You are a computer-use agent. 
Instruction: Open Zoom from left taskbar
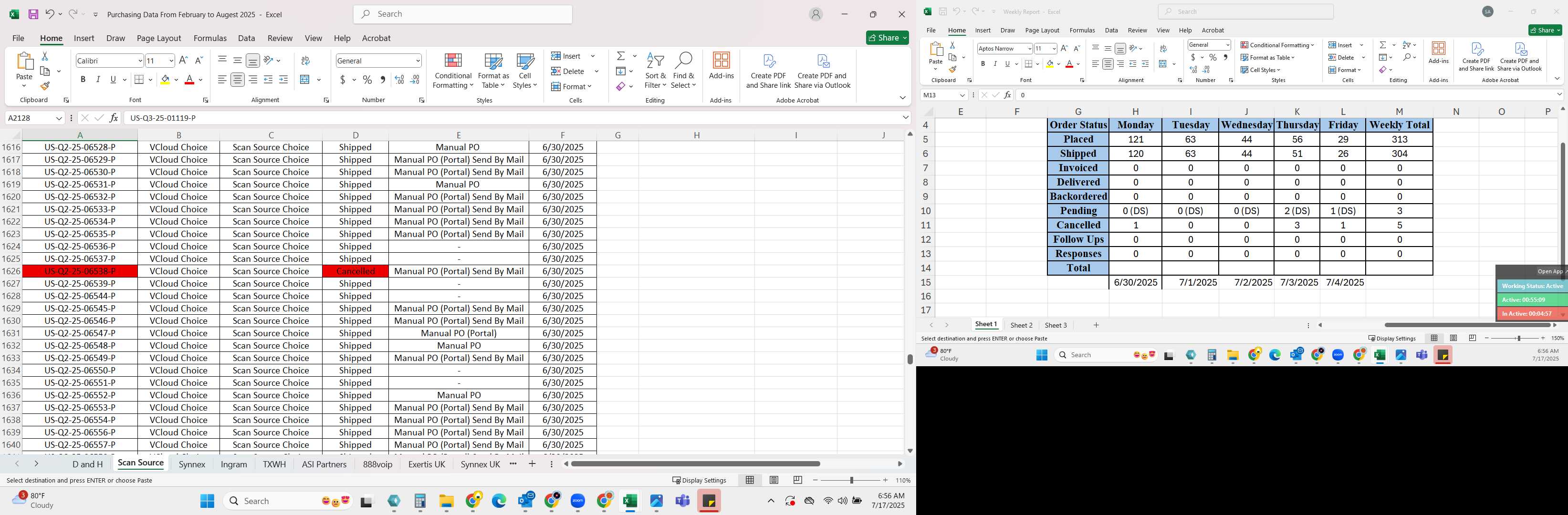click(x=578, y=501)
